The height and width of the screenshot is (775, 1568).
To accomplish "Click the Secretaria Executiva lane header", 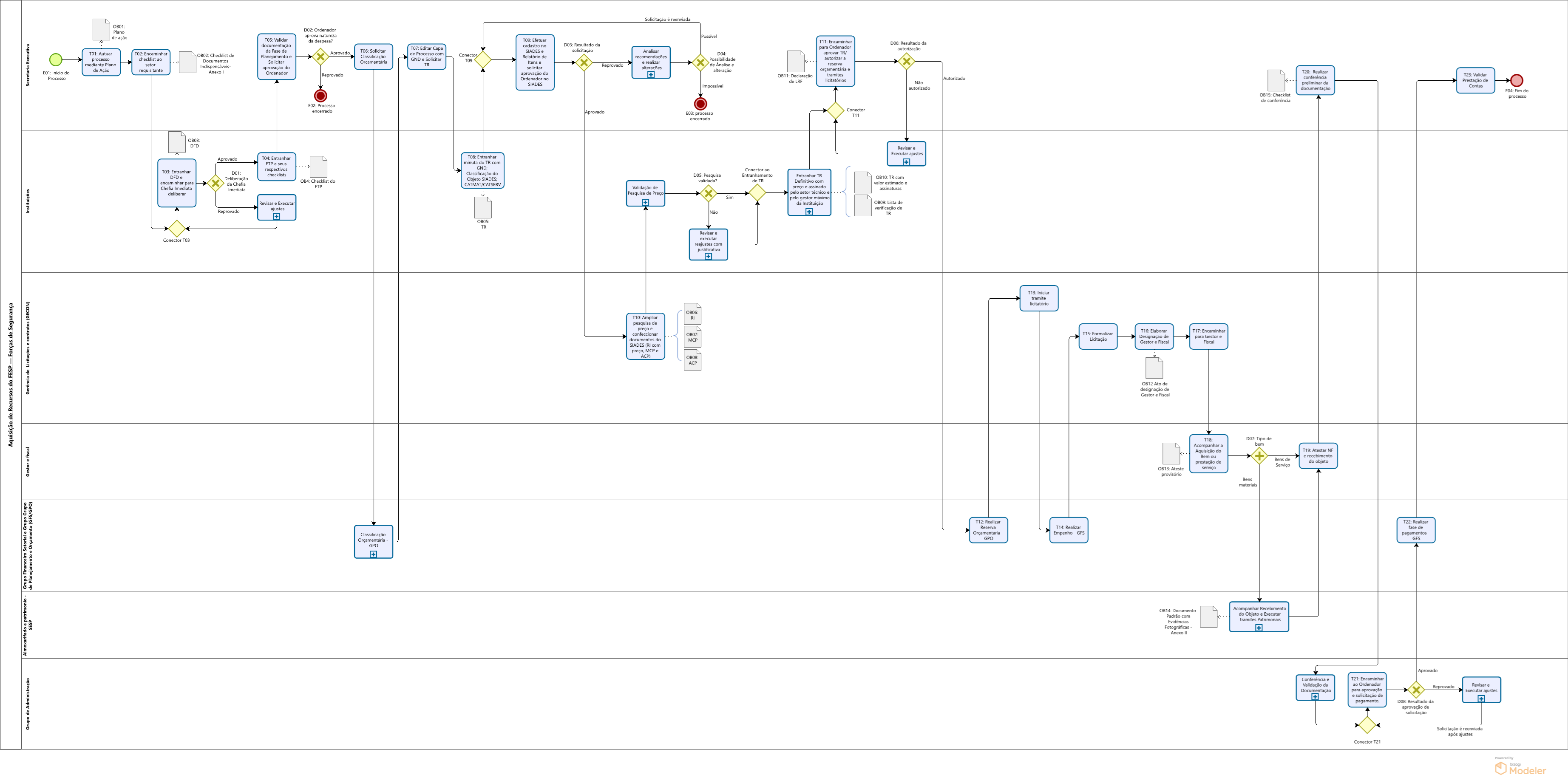I will [27, 65].
